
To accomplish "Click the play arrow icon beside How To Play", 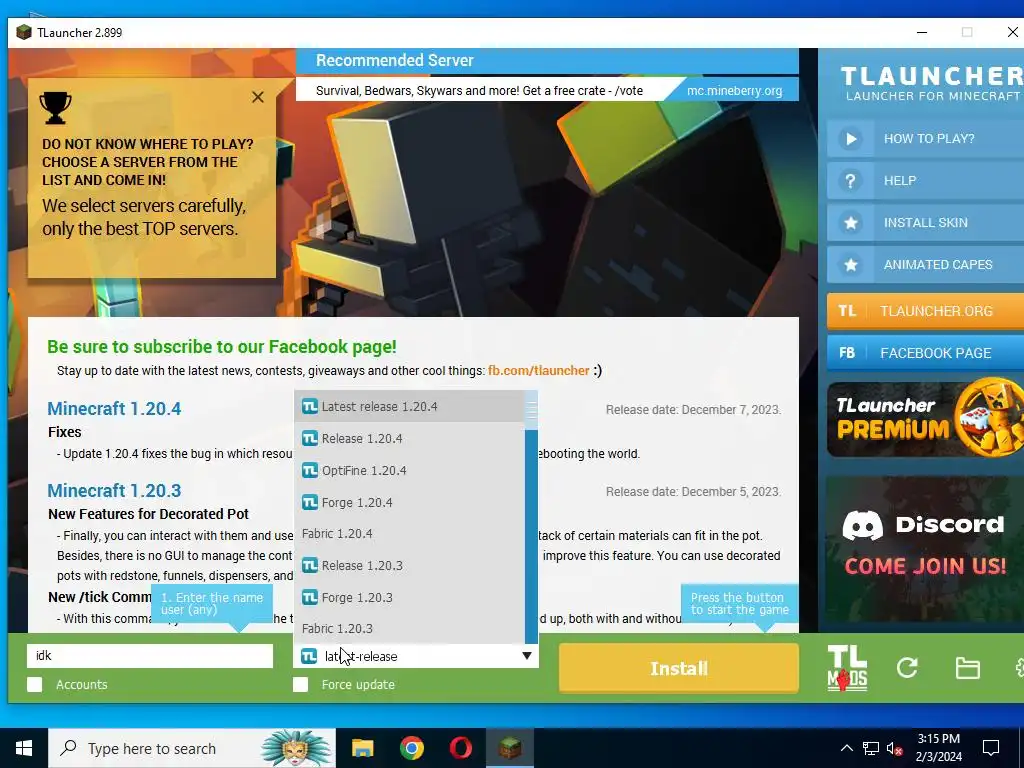I will point(850,138).
